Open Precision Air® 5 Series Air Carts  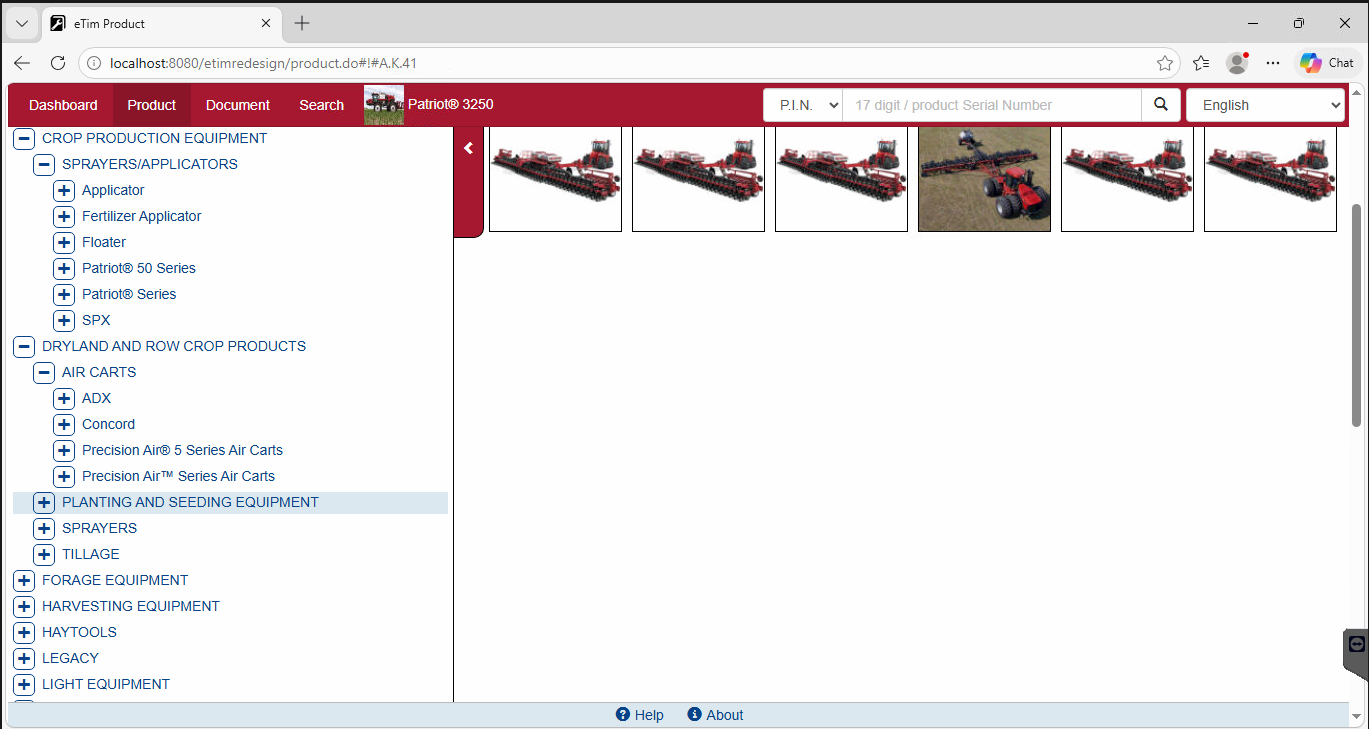(182, 450)
